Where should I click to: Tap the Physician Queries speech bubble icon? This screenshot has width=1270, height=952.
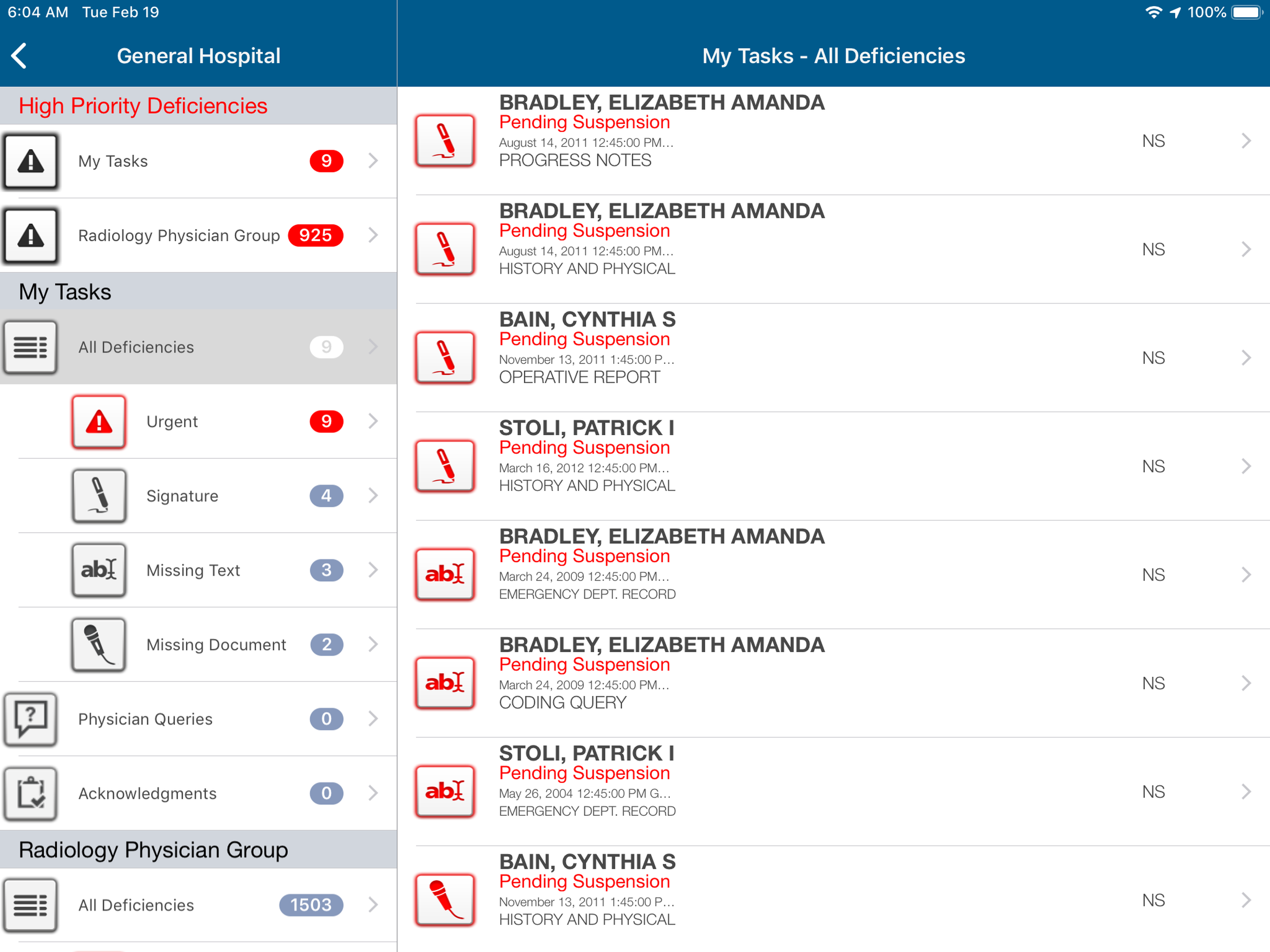point(31,719)
